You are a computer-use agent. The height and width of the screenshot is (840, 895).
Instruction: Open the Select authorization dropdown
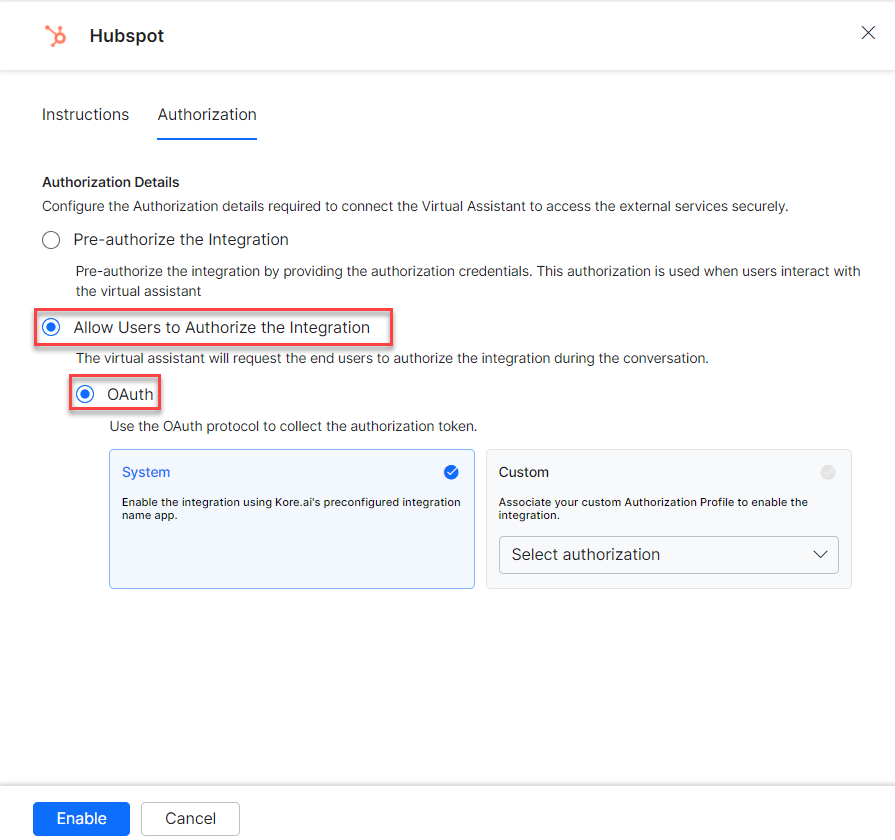668,555
